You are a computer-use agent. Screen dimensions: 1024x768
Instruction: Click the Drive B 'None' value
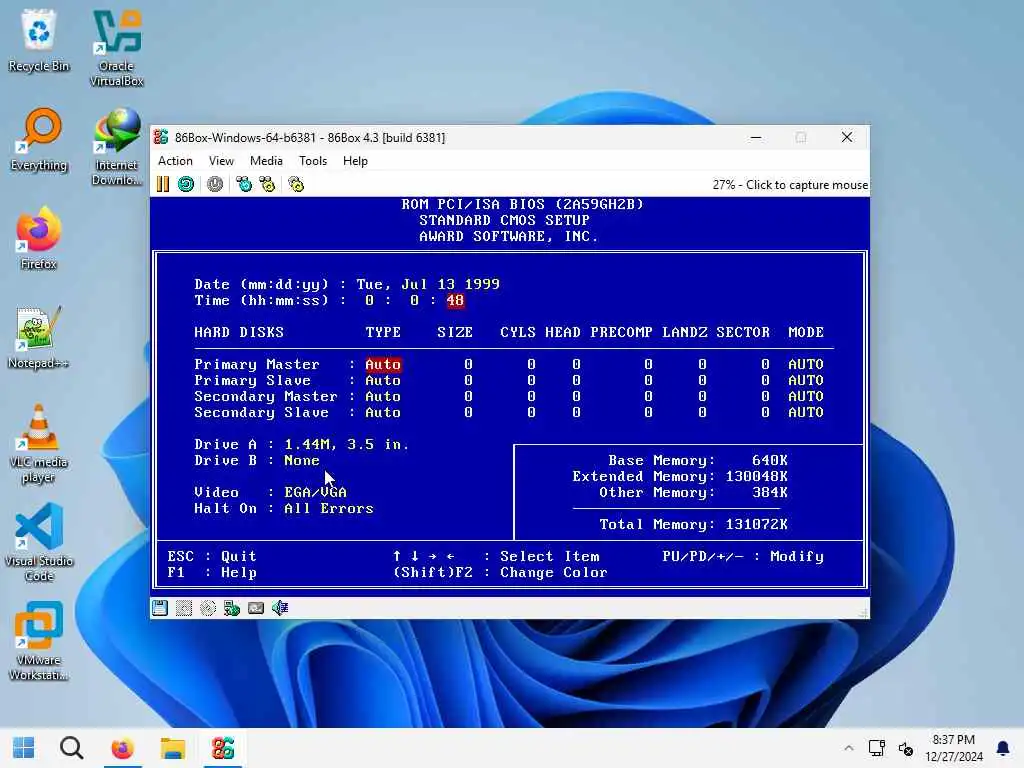[x=302, y=460]
